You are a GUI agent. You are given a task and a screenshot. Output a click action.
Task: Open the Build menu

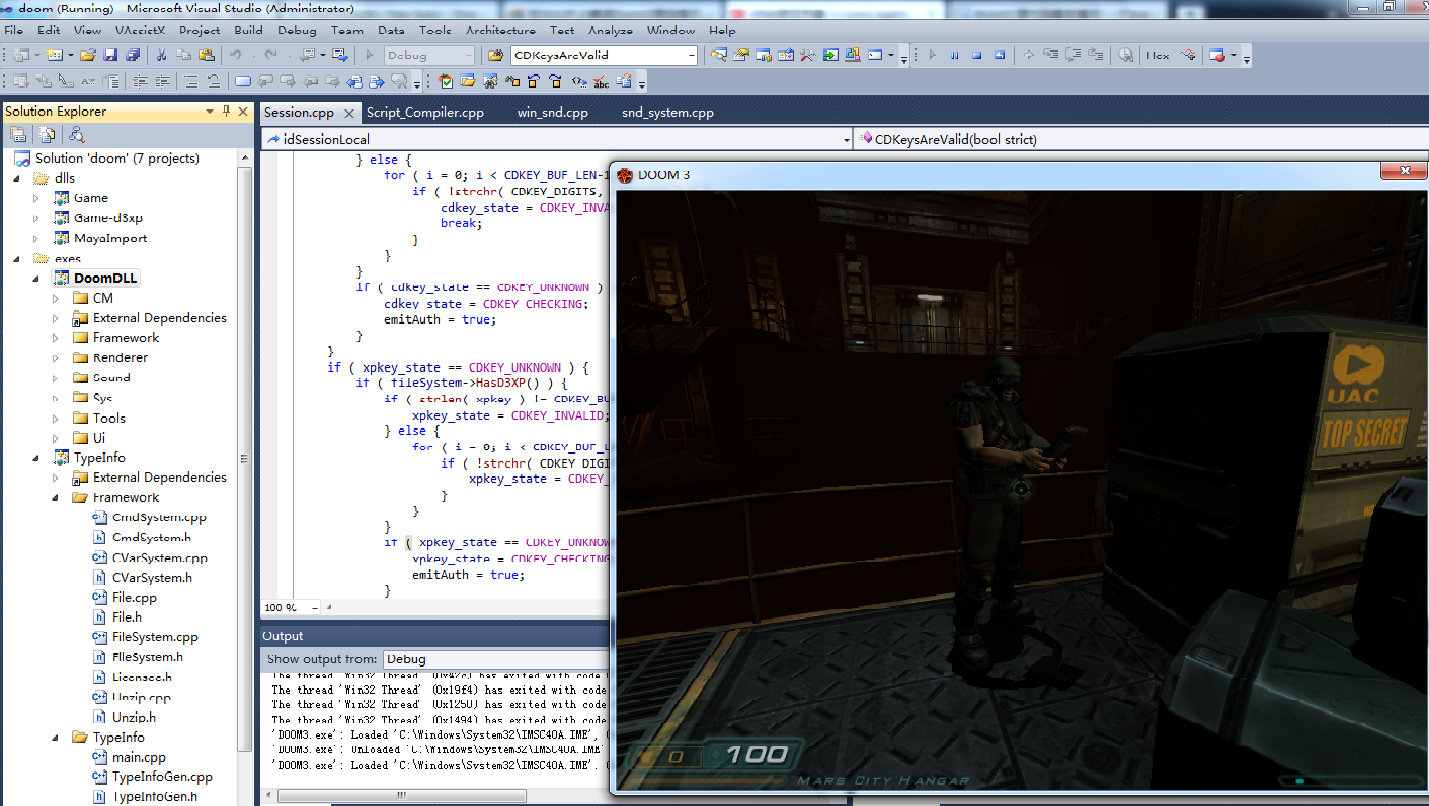click(x=248, y=30)
